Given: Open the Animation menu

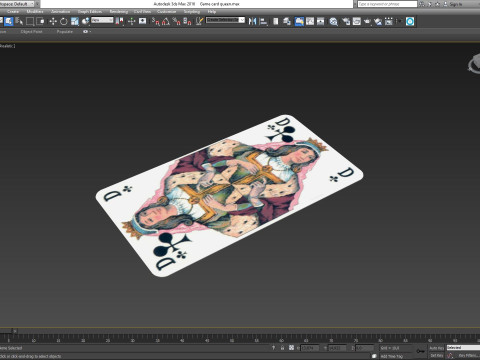Looking at the screenshot, I should 60,11.
